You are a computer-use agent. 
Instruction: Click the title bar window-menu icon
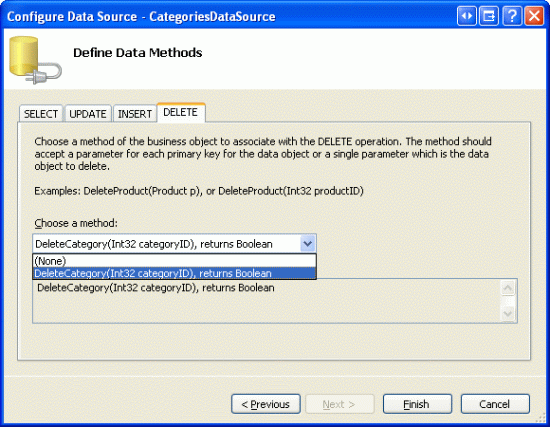(489, 16)
